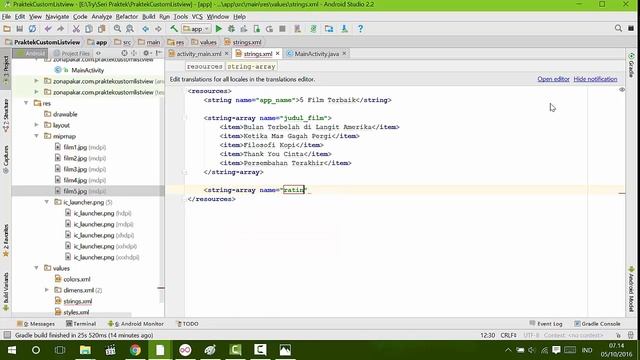Click the Open folder toolbar icon
The height and width of the screenshot is (360, 640).
pyautogui.click(x=7, y=29)
